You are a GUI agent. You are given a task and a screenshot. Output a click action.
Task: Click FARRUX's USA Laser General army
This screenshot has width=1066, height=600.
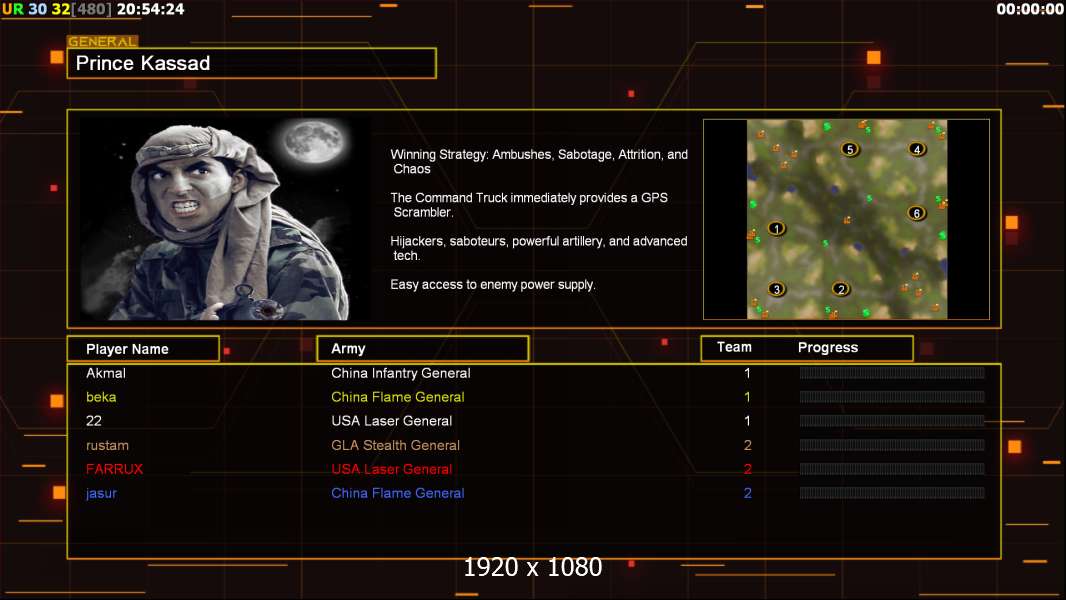click(392, 469)
